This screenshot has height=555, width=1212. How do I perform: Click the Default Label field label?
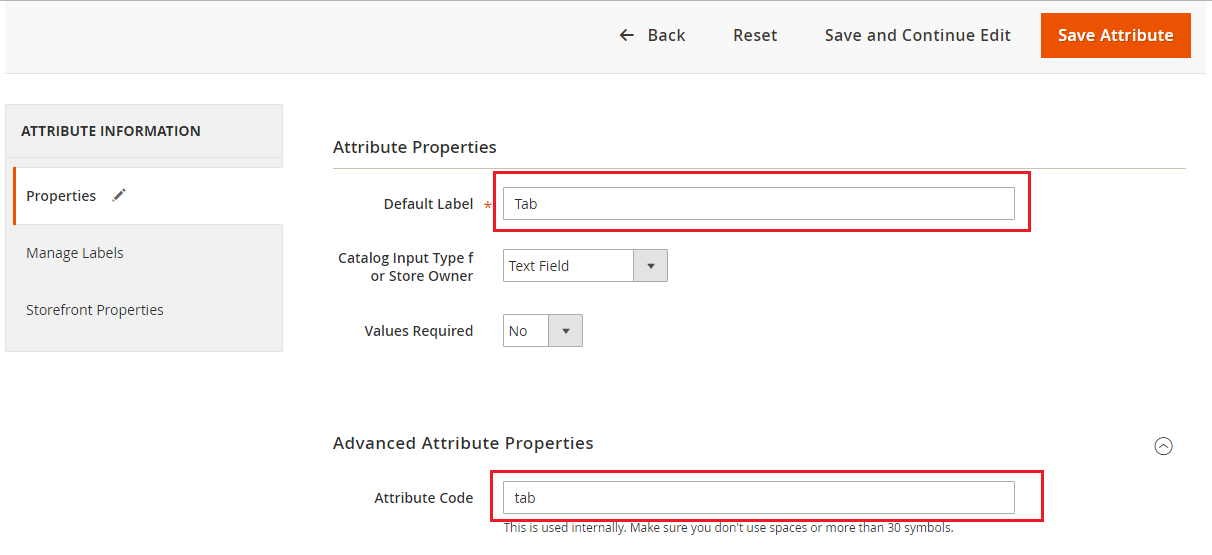coord(428,204)
